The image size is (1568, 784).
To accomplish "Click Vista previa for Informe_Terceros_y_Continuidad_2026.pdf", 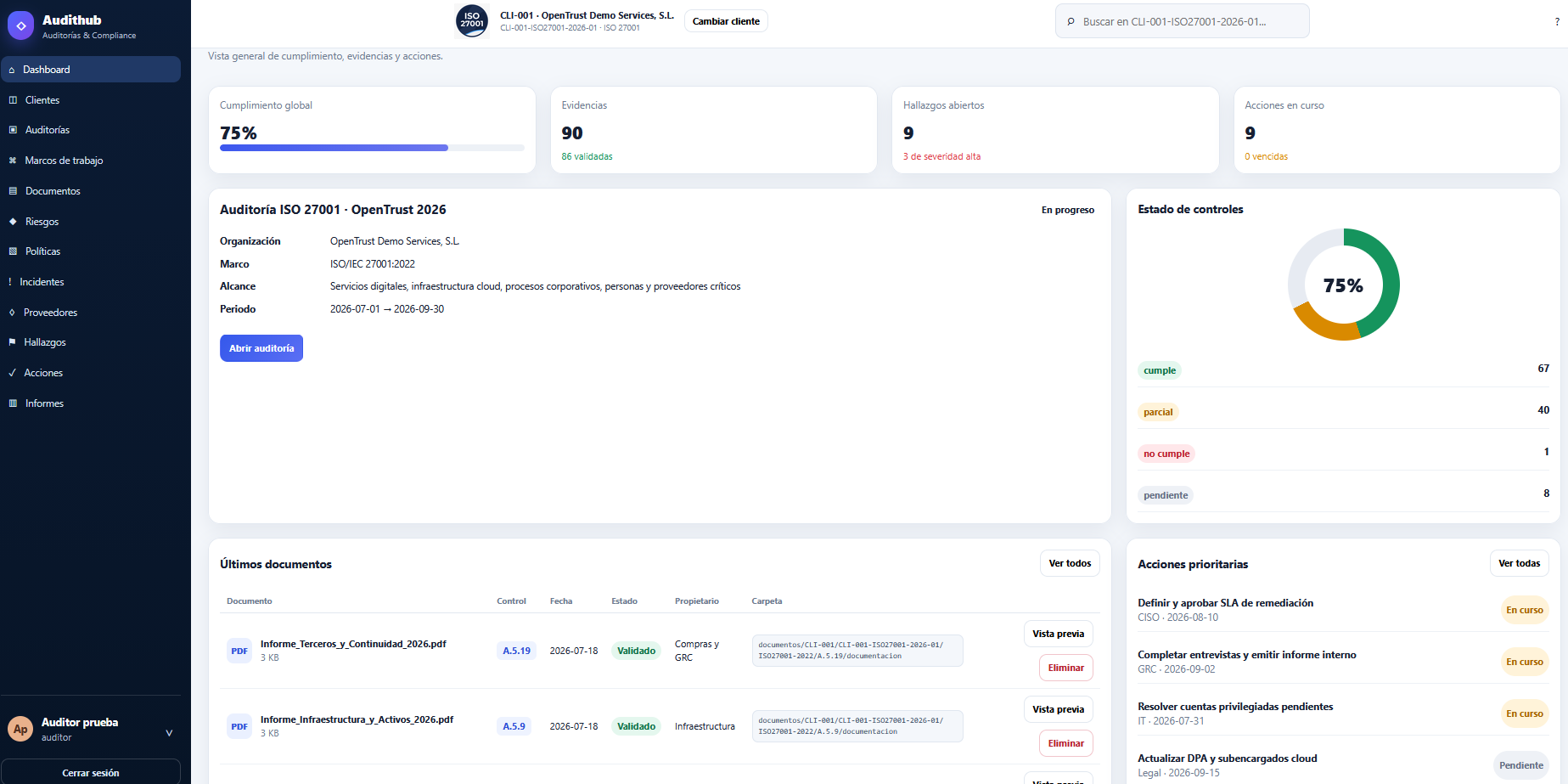I will pyautogui.click(x=1058, y=634).
